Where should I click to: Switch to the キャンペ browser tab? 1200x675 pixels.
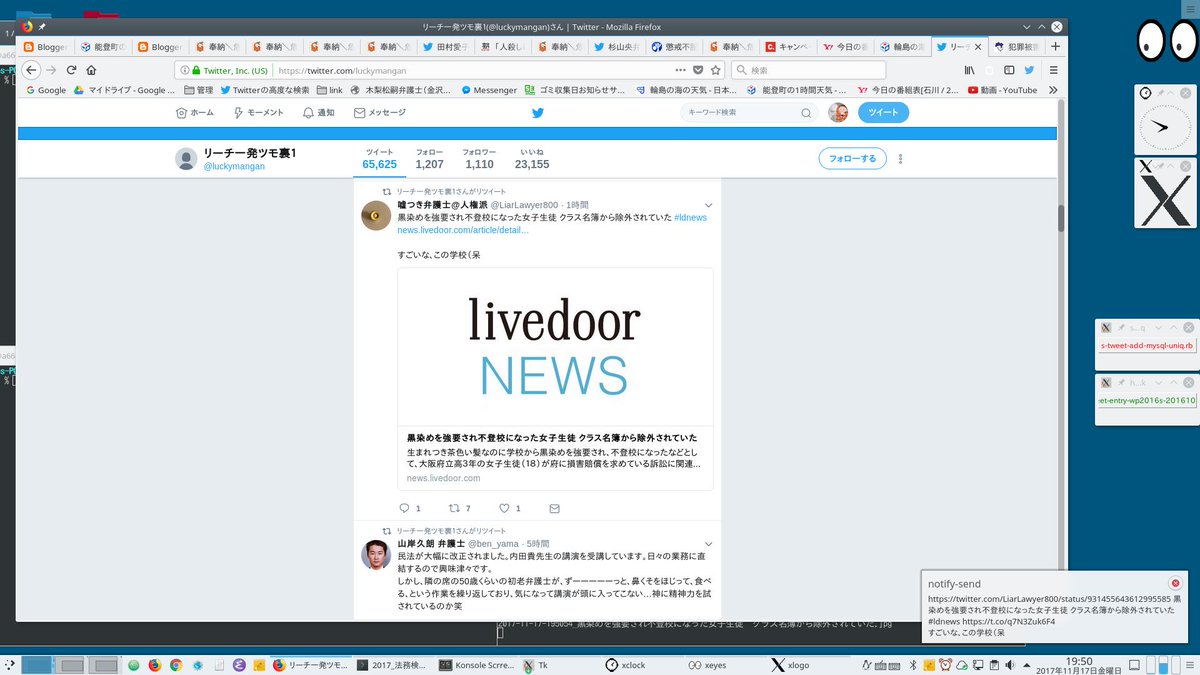(789, 46)
